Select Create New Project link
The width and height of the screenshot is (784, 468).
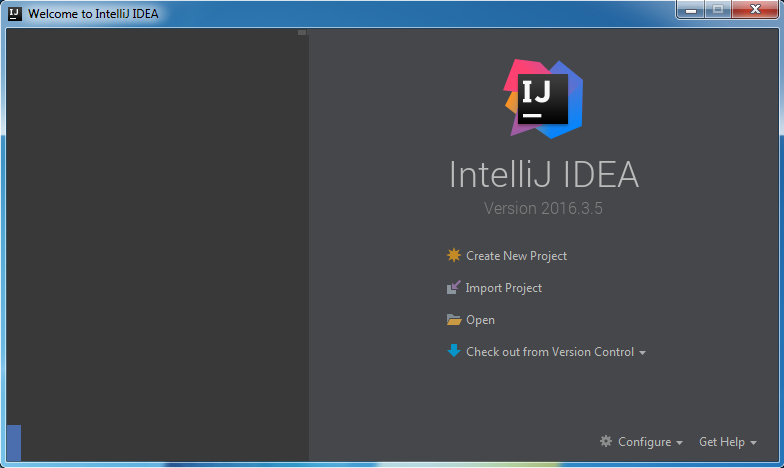point(516,256)
